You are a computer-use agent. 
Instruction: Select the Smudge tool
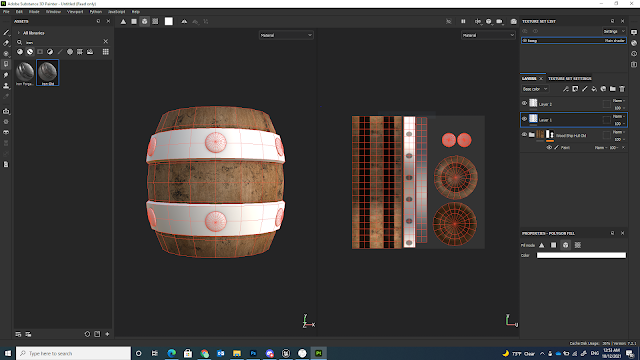pos(6,75)
